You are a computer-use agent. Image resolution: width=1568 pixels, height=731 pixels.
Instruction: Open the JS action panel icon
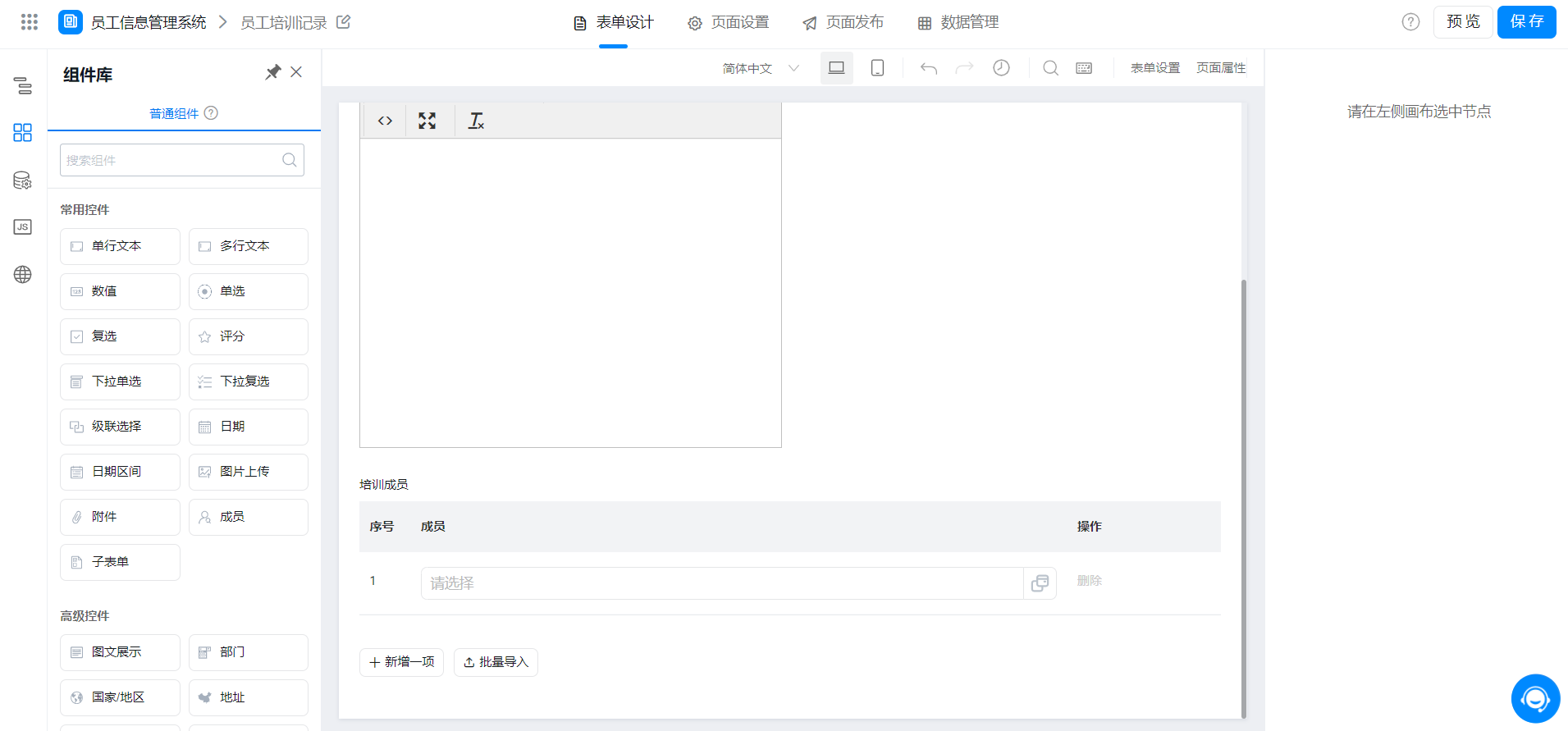coord(23,227)
